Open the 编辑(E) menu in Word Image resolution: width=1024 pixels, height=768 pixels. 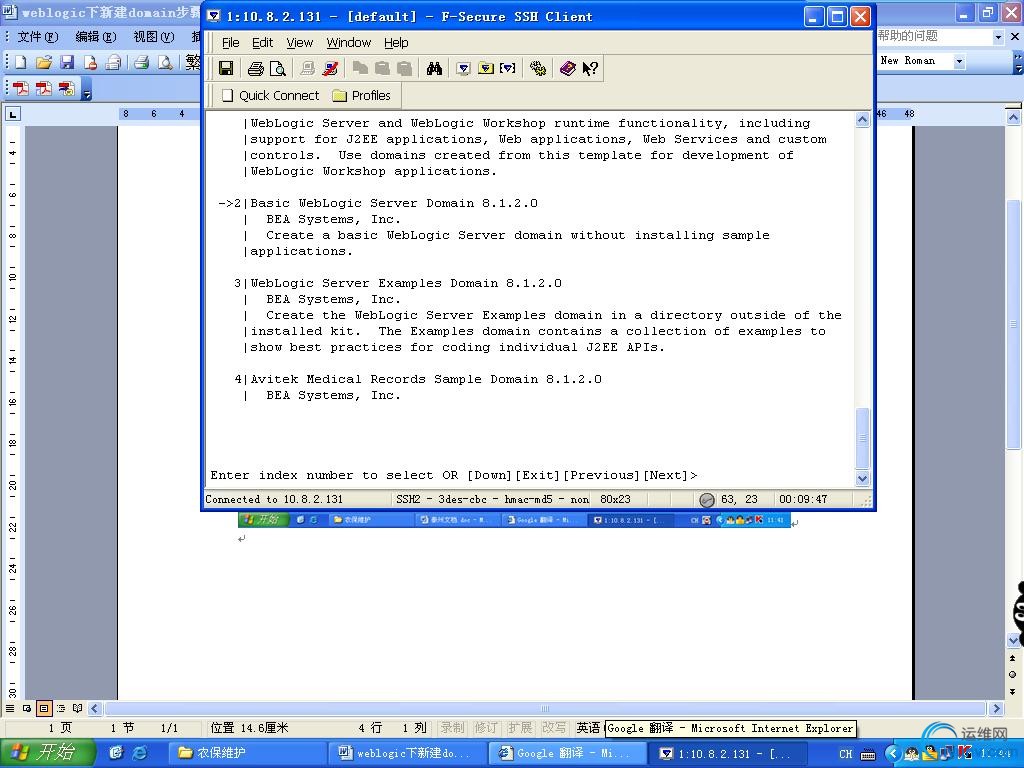pos(96,37)
